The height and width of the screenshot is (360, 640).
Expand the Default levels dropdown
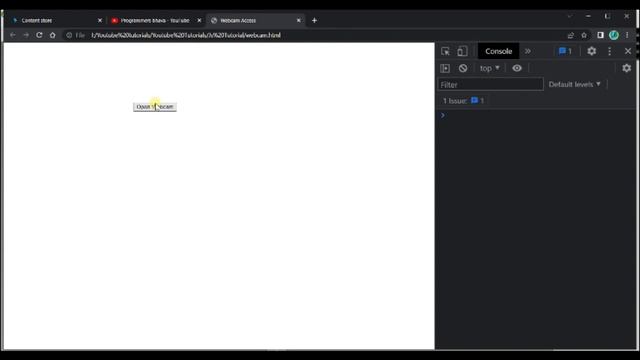coord(574,84)
